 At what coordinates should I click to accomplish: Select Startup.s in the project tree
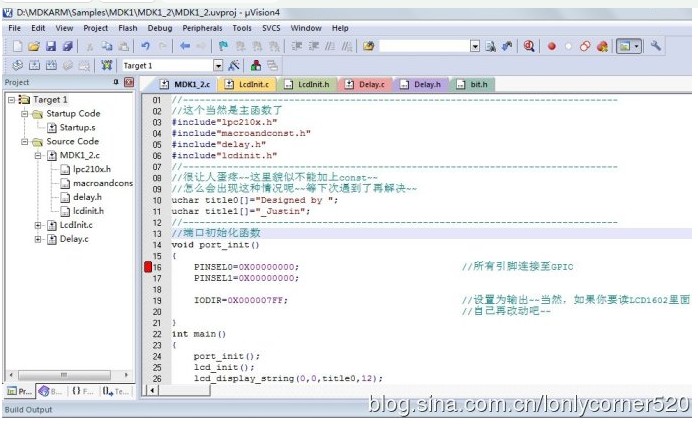coord(77,127)
